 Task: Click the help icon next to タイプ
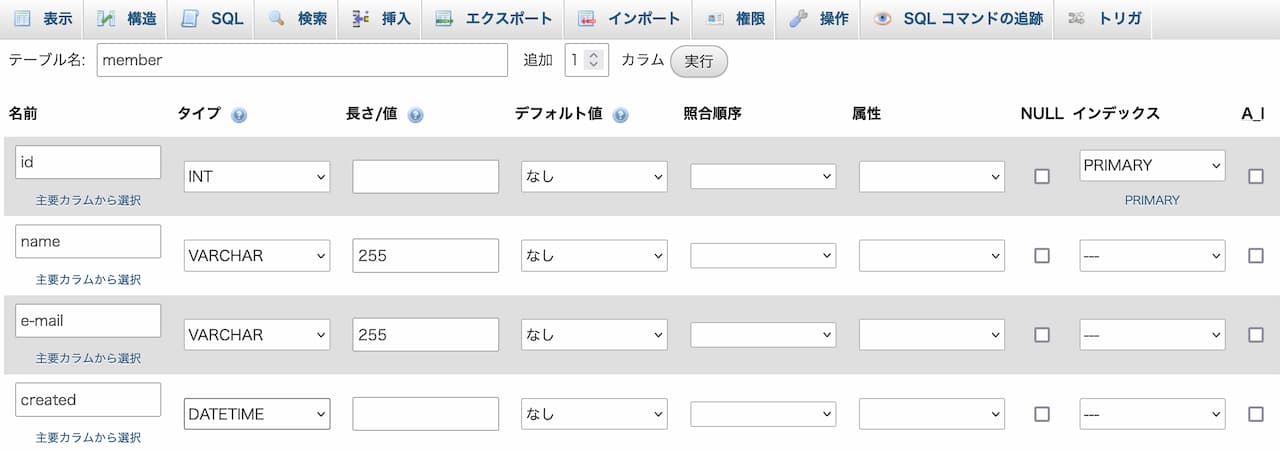point(239,115)
